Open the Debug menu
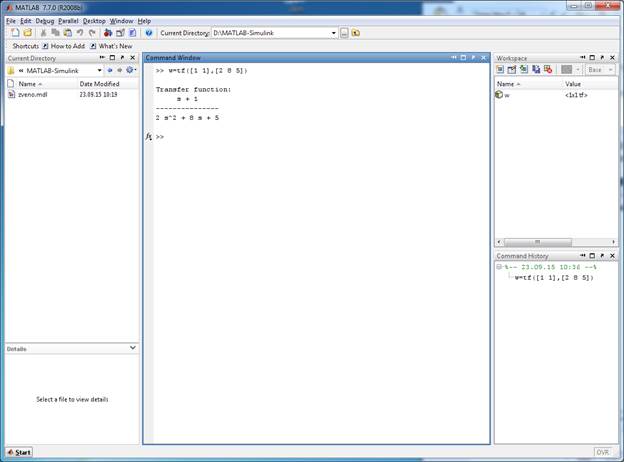Viewport: 624px width, 462px height. click(x=45, y=21)
